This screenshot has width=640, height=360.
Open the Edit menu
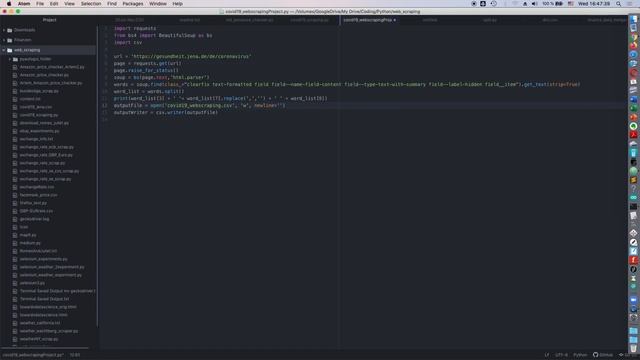pyautogui.click(x=54, y=4)
